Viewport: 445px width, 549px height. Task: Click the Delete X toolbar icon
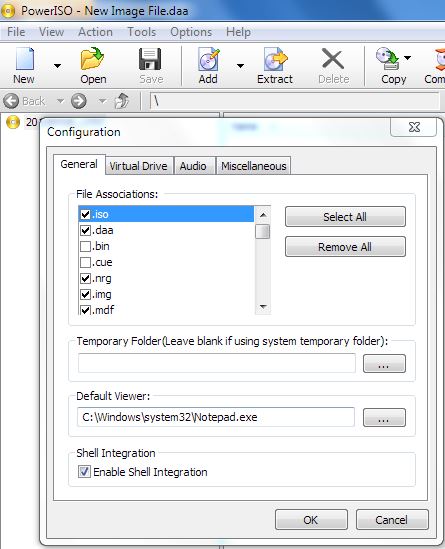point(333,59)
